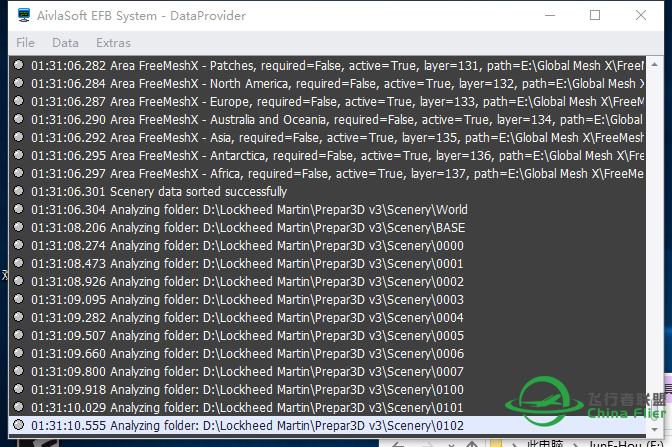Select the 'Analyzing folder ...Scenery\0001' line
This screenshot has width=672, height=447.
327,264
